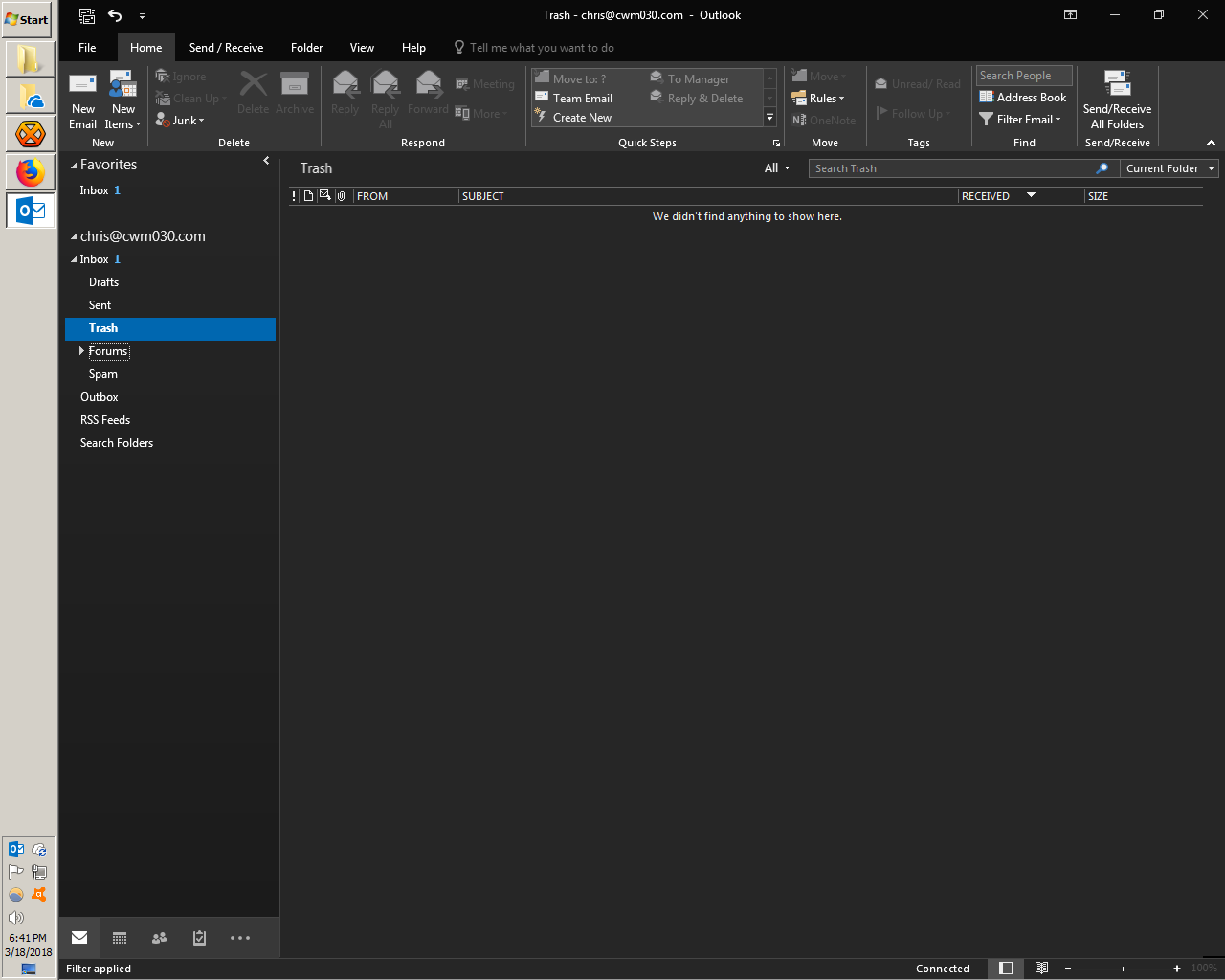This screenshot has width=1225, height=980.
Task: Open the Windows Start menu
Action: click(27, 19)
